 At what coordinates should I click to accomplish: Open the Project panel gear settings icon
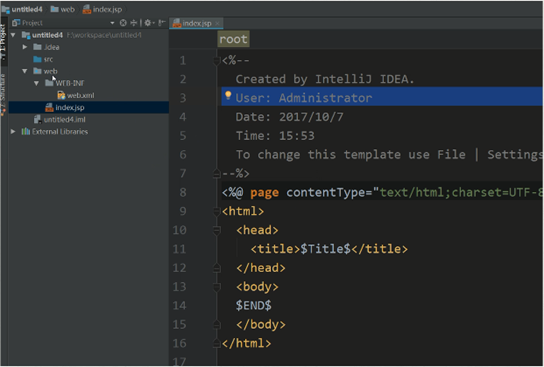click(148, 23)
